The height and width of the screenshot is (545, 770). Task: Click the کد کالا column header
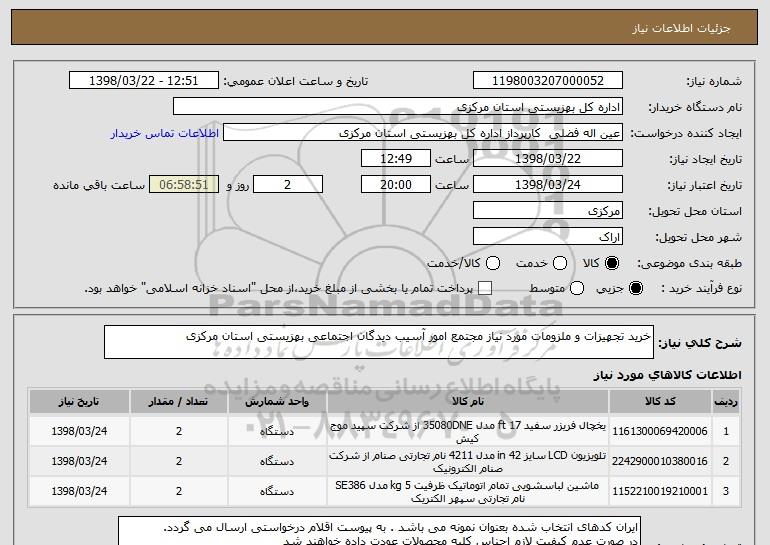click(660, 402)
